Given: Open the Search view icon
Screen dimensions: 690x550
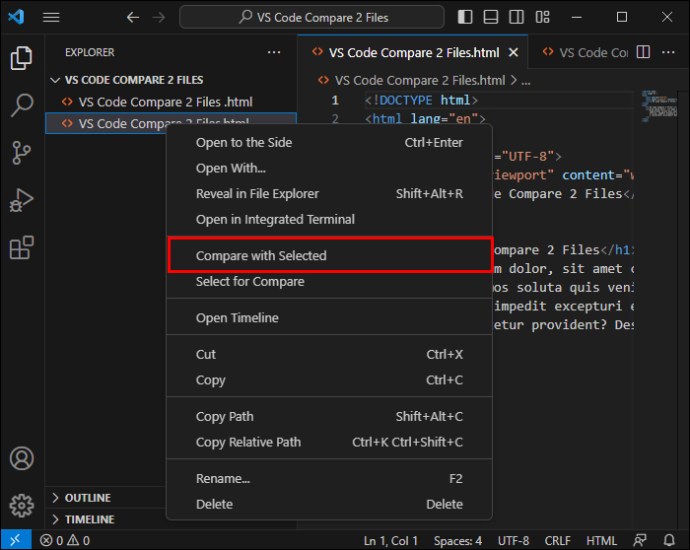Looking at the screenshot, I should click(x=21, y=105).
